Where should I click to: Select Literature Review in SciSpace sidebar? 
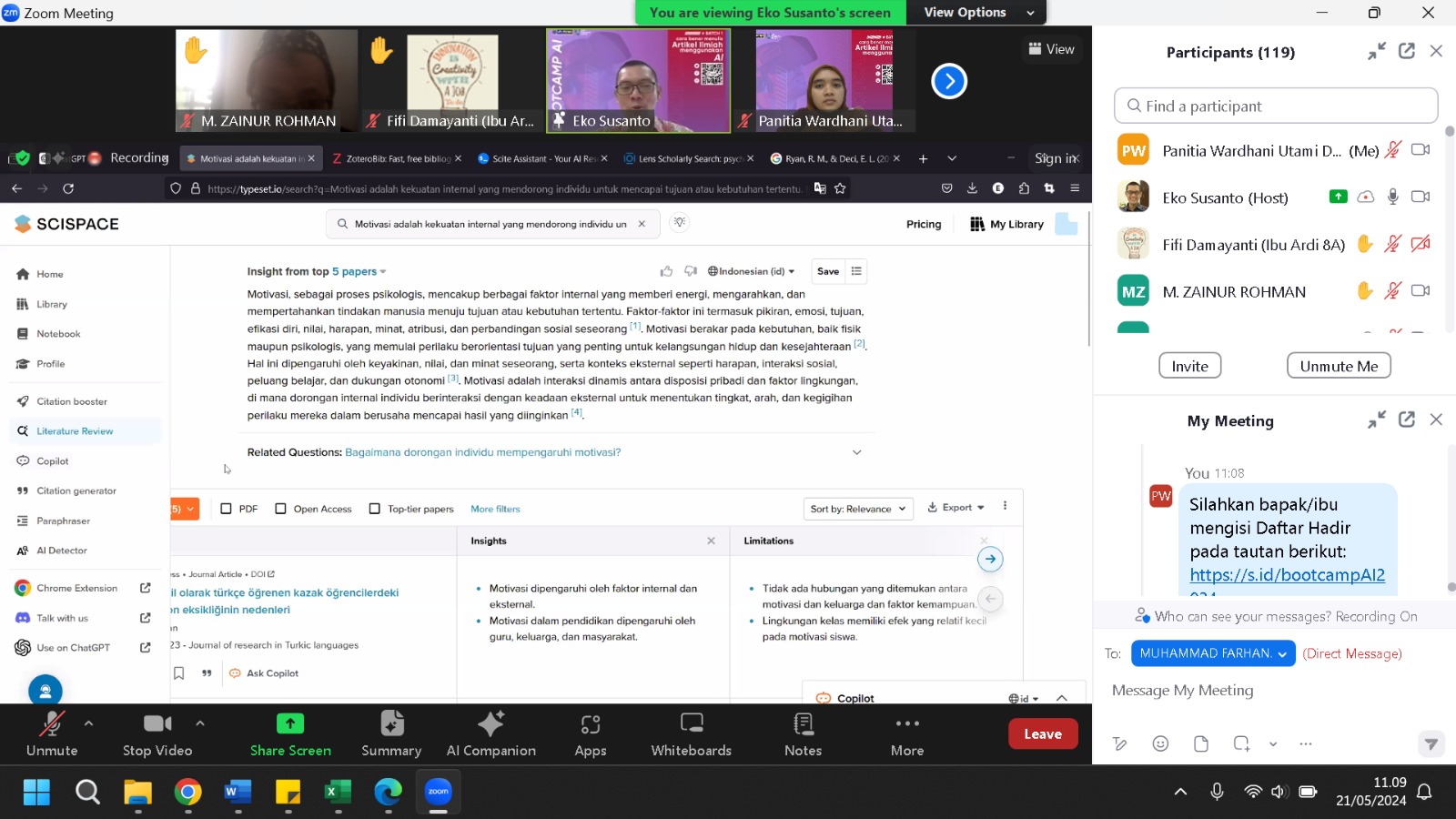[75, 431]
